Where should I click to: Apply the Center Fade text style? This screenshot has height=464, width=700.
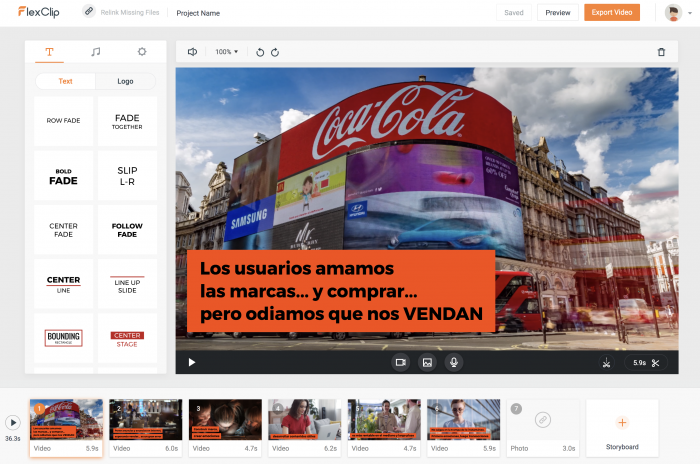[x=63, y=230]
